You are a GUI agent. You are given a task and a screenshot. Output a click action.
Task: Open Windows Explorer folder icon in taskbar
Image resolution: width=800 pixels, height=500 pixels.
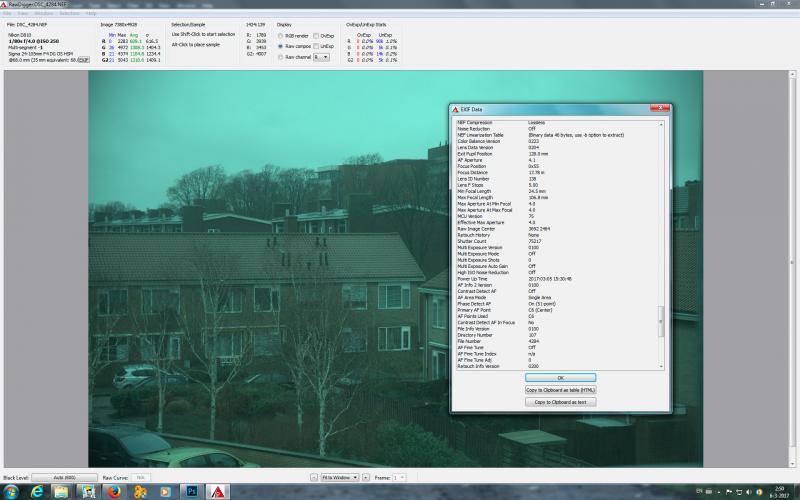pyautogui.click(x=61, y=492)
